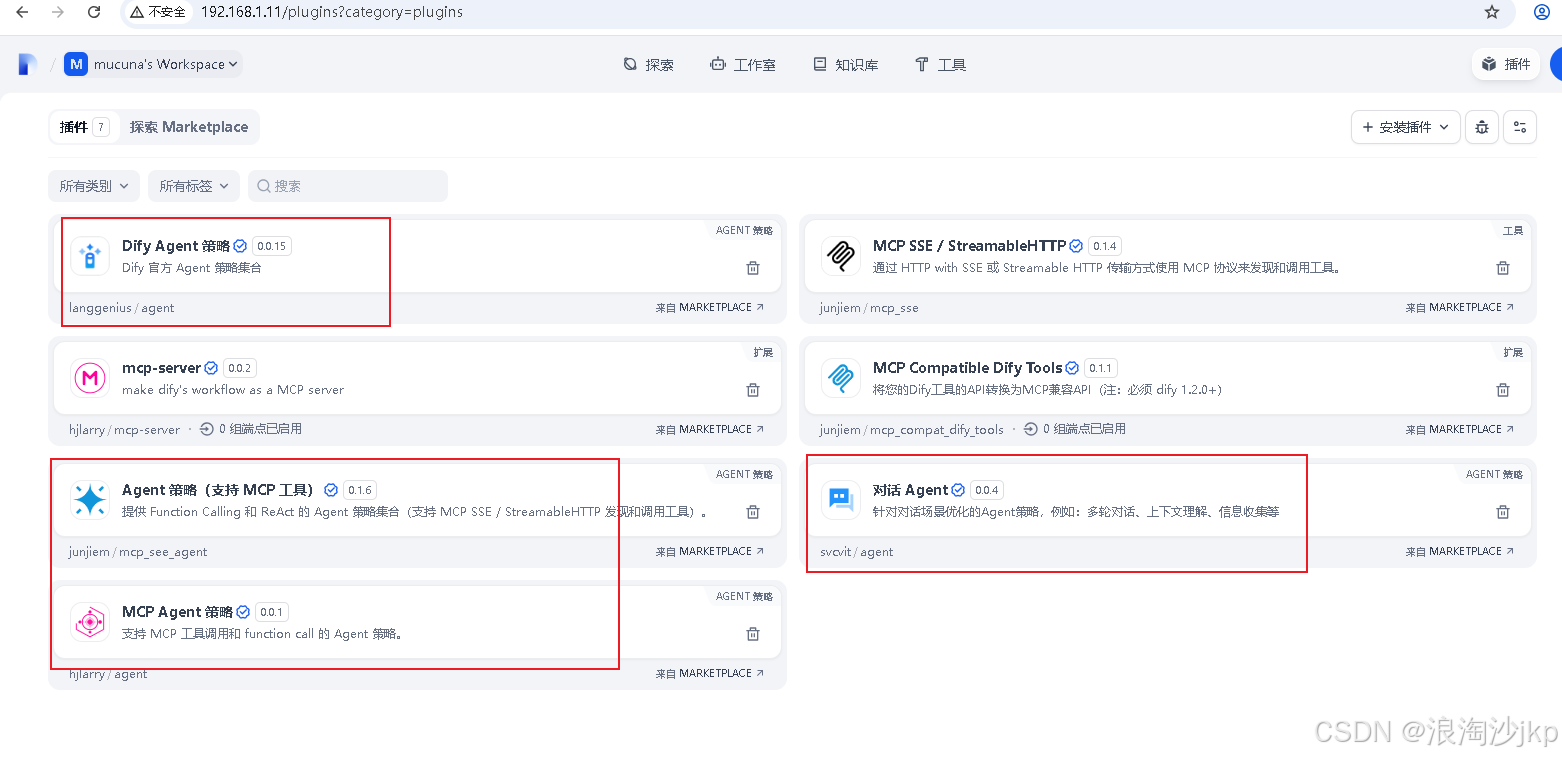Open the mucuna's Workspace dropdown
This screenshot has height=759, width=1562.
click(153, 64)
